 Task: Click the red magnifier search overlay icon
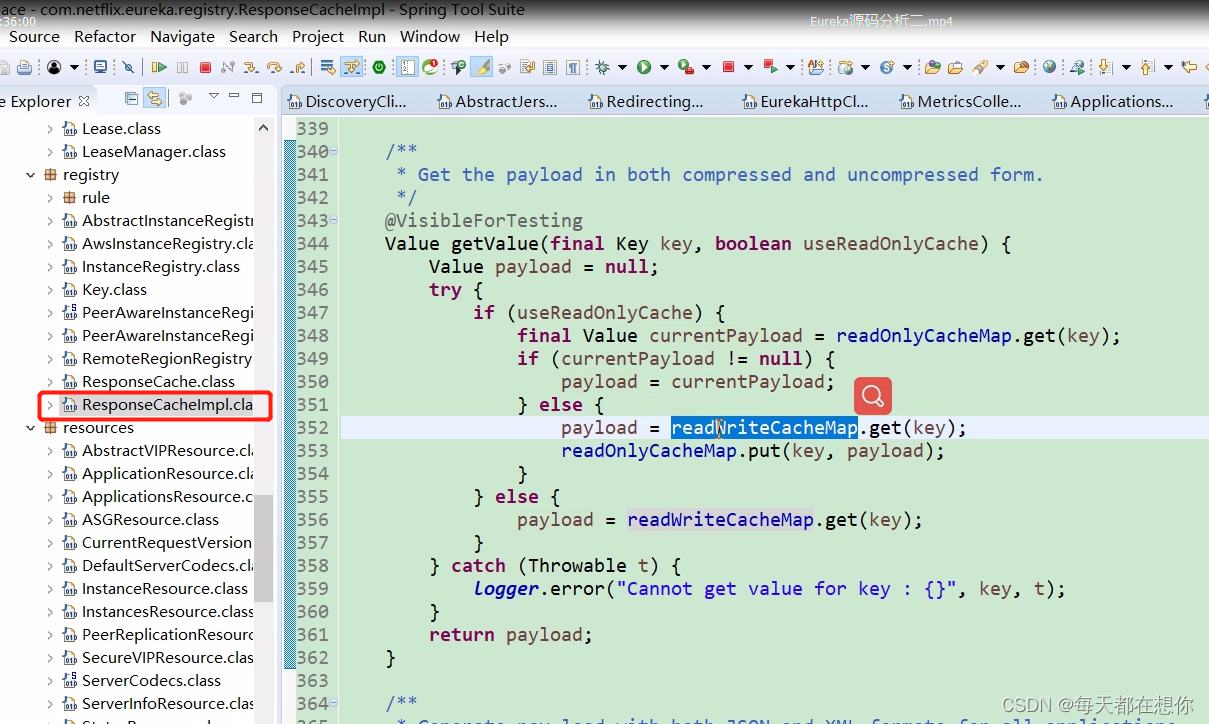(872, 396)
